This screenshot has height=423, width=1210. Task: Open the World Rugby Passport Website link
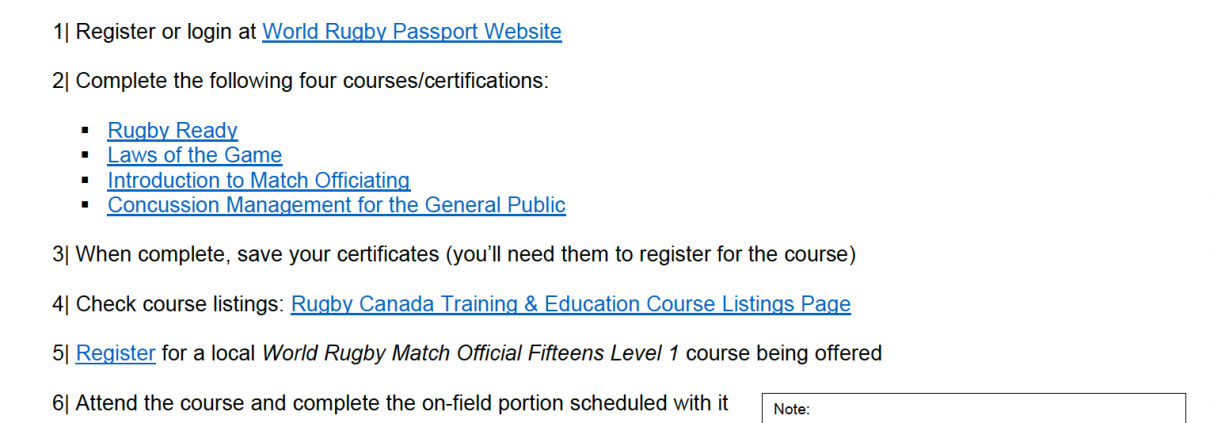pos(412,32)
